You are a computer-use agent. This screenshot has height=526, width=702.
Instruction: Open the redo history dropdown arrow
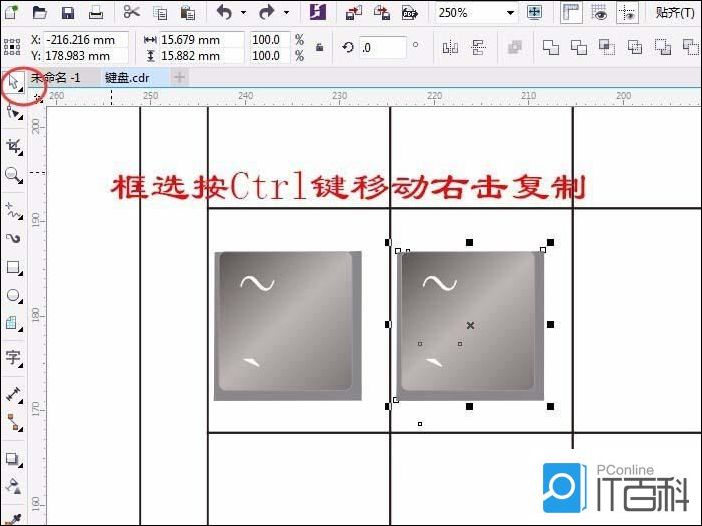[x=287, y=13]
